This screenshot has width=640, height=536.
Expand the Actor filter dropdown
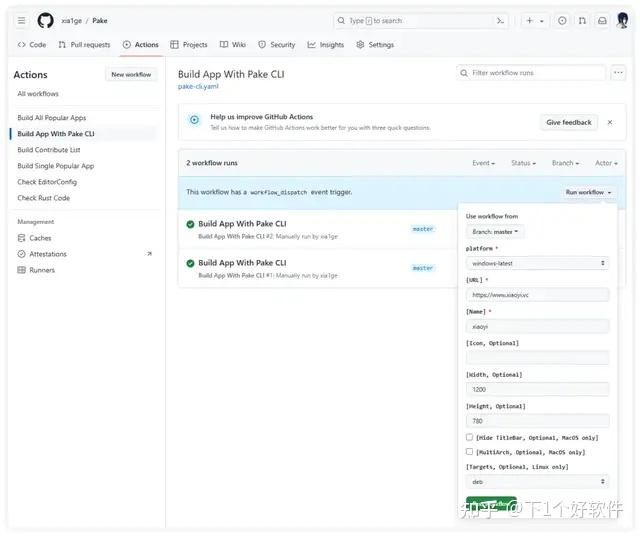pos(606,163)
